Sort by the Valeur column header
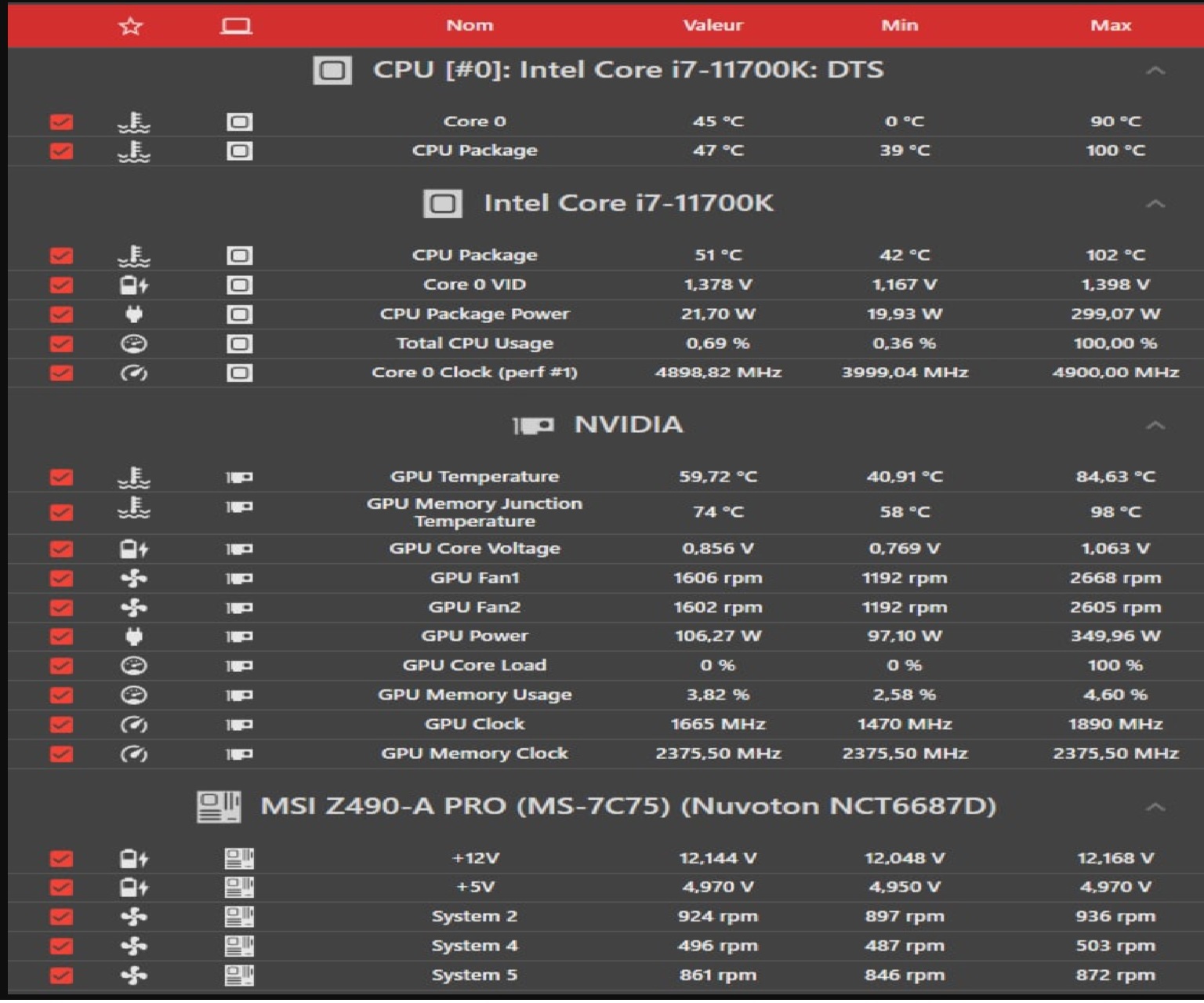This screenshot has width=1204, height=1003. pos(713,25)
